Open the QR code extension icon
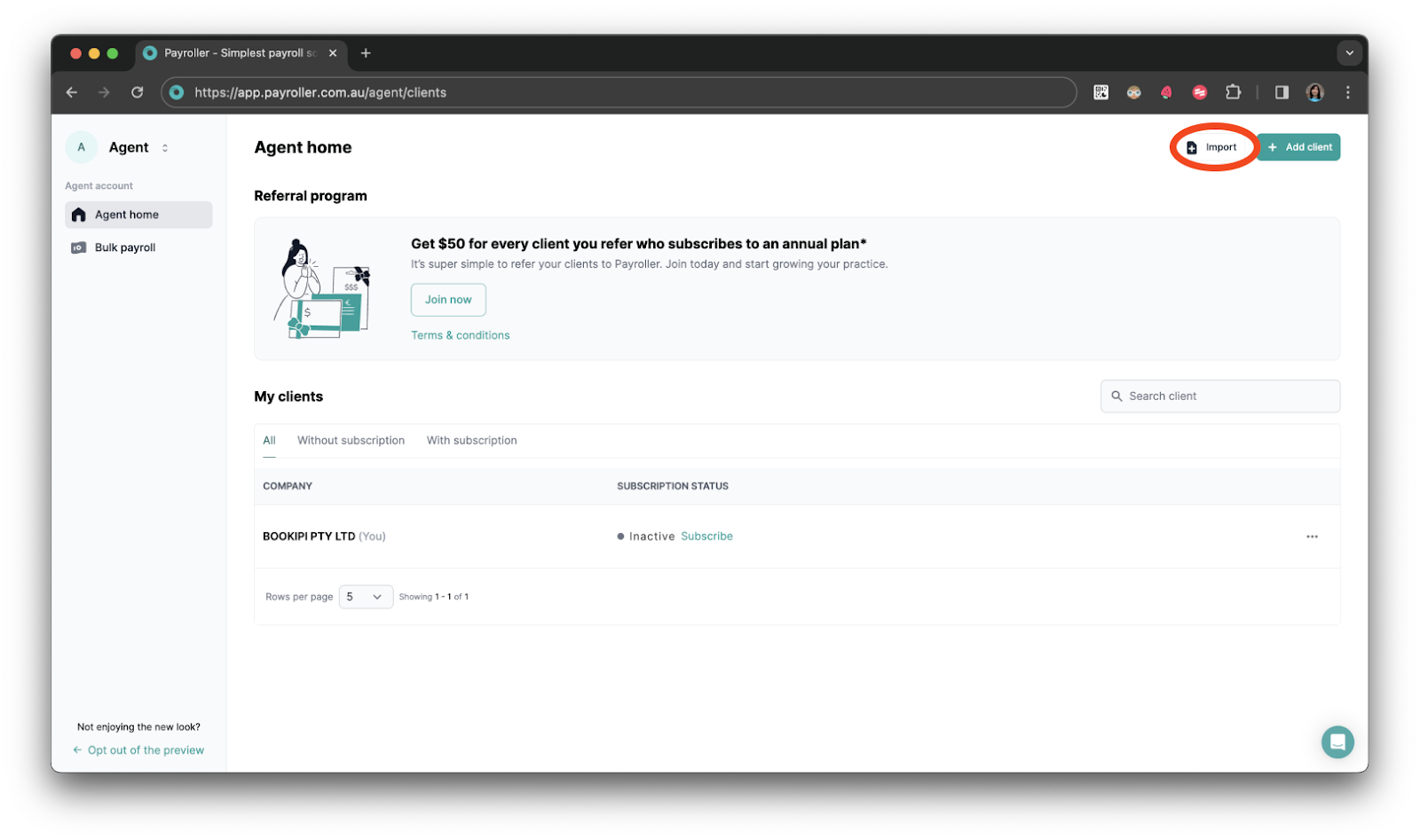Image resolution: width=1420 pixels, height=840 pixels. (1100, 92)
